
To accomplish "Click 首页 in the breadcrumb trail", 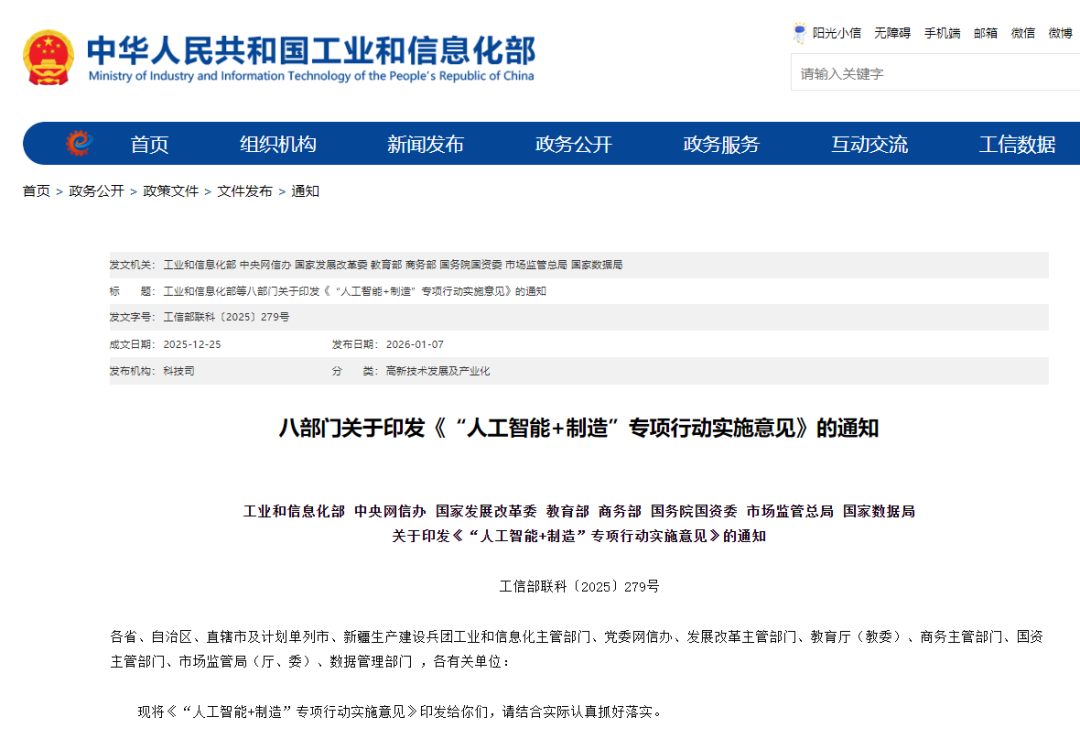I will [x=34, y=191].
